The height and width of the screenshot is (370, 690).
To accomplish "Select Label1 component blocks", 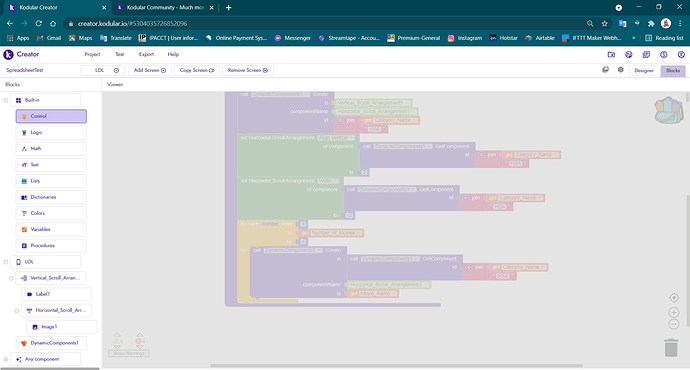I will click(x=56, y=294).
